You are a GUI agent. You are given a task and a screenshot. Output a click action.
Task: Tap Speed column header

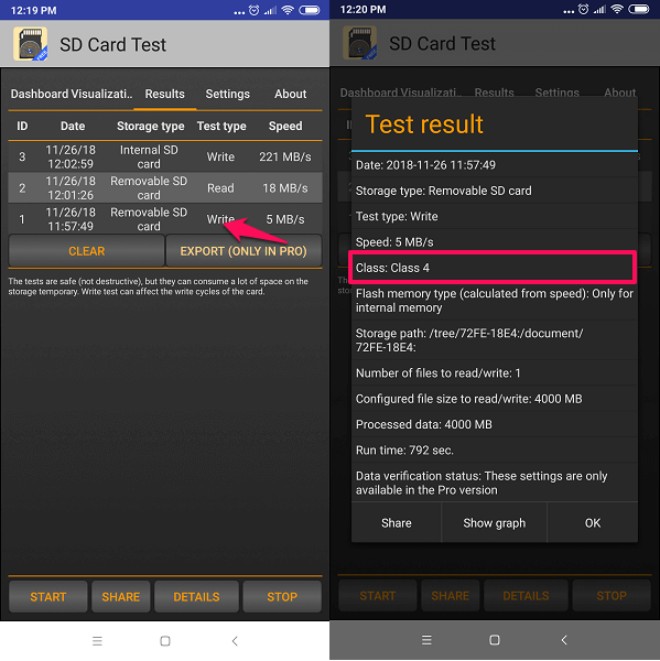(285, 126)
